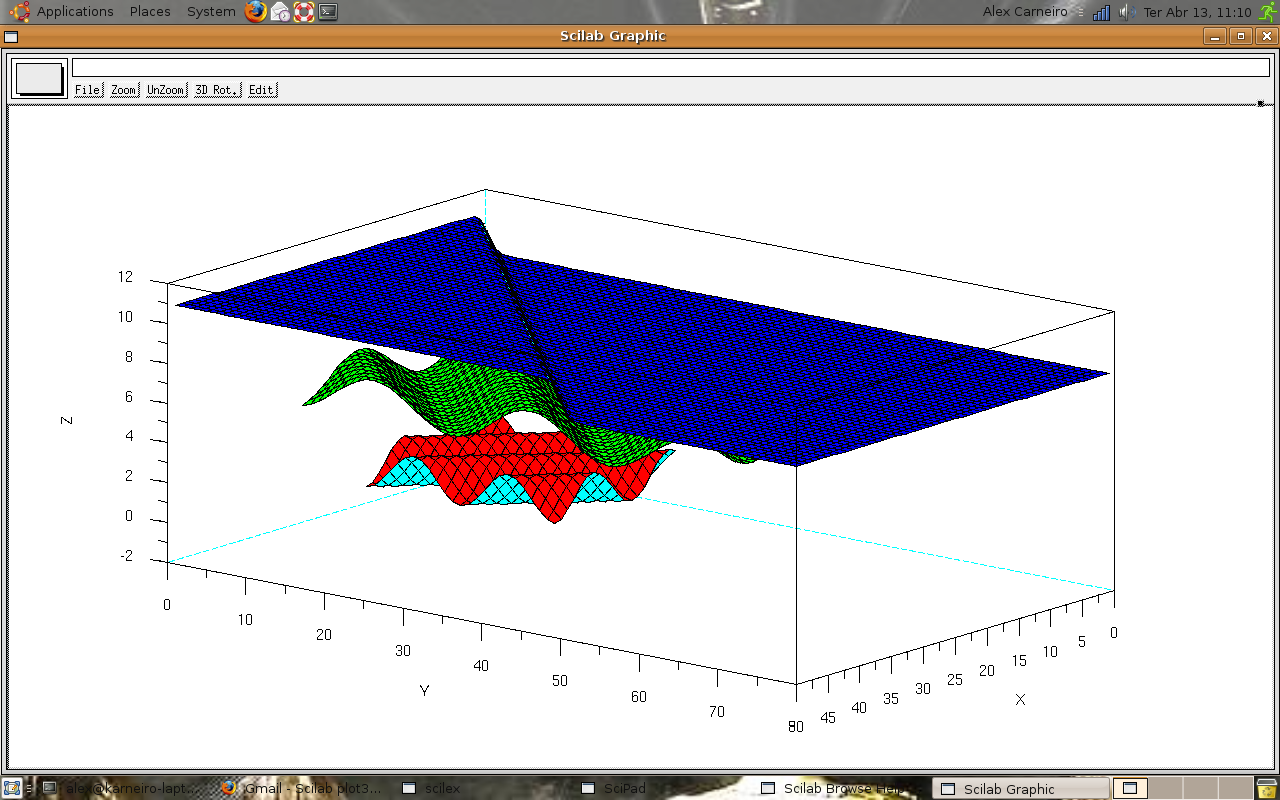The image size is (1280, 800).
Task: Activate the Zoom tool in Scilab Graphic
Action: click(x=122, y=89)
